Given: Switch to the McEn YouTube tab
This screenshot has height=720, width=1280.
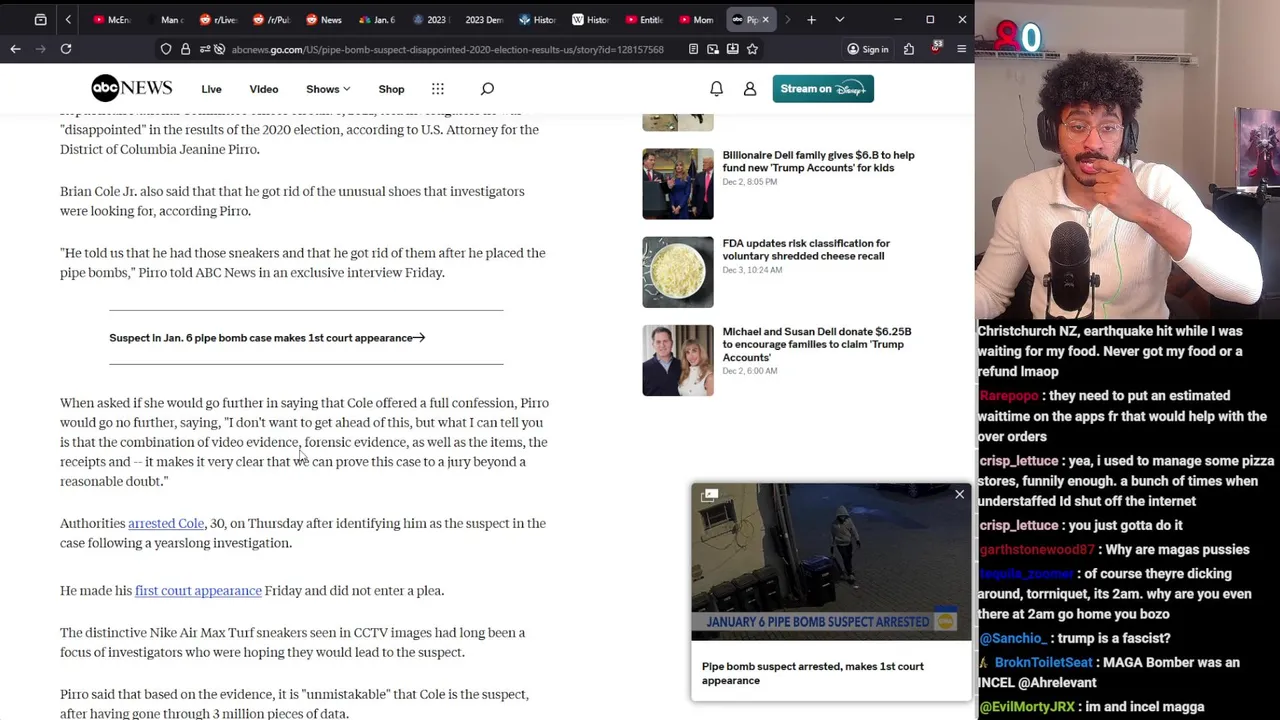Looking at the screenshot, I should pos(111,19).
